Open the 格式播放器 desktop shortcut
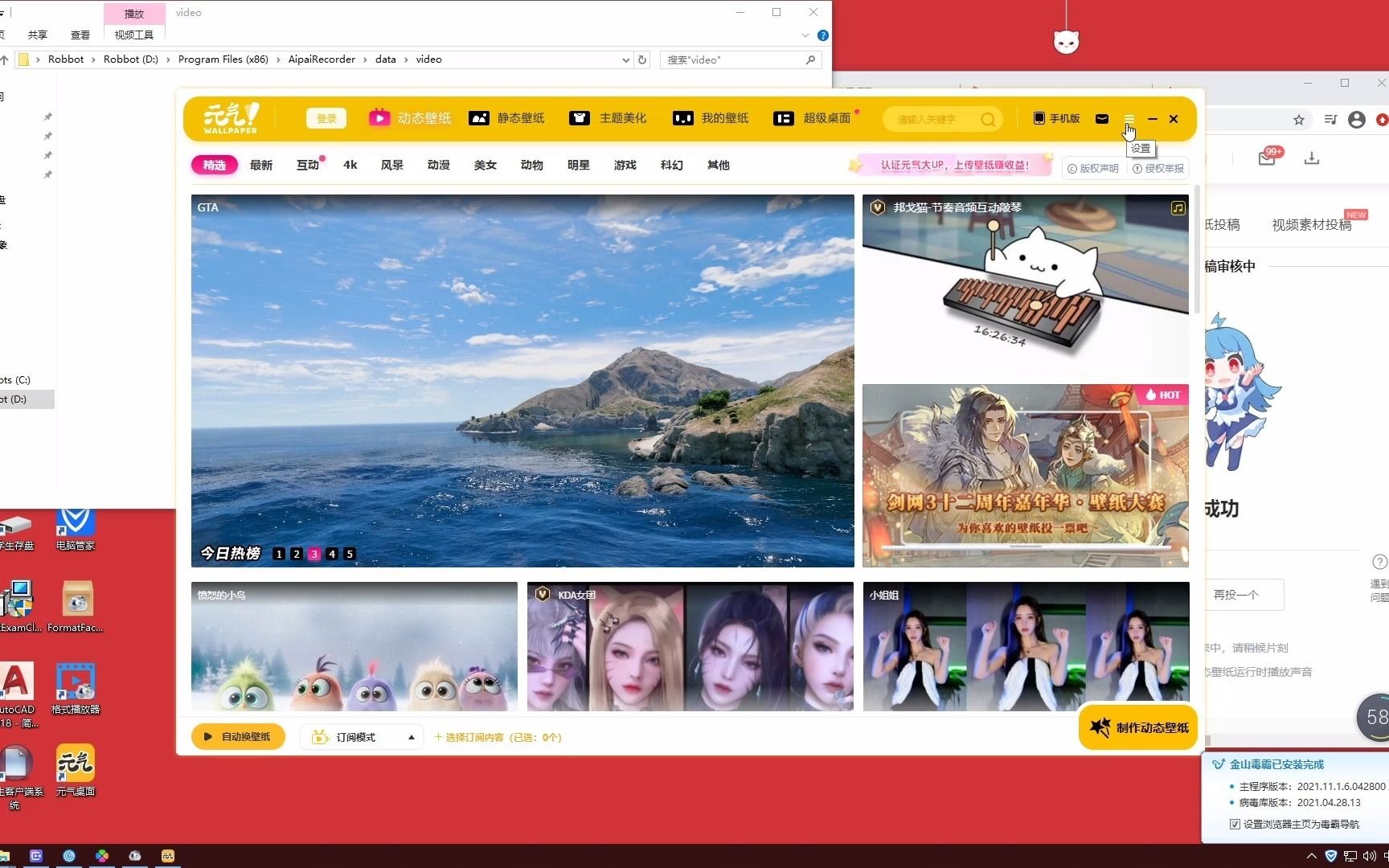1389x868 pixels. pos(76,689)
